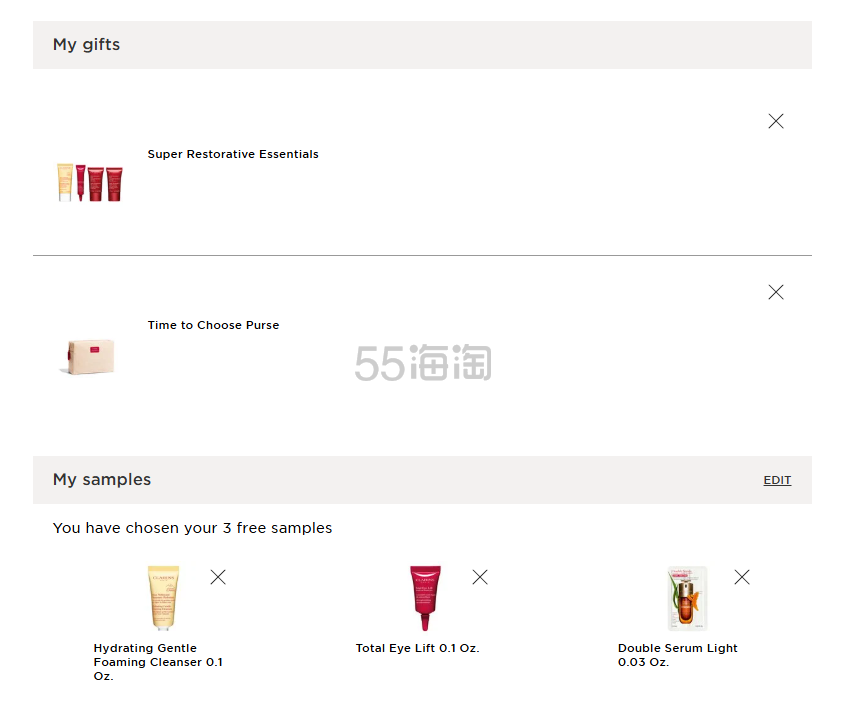Click the My samples section header
The image size is (847, 725).
pyautogui.click(x=102, y=480)
